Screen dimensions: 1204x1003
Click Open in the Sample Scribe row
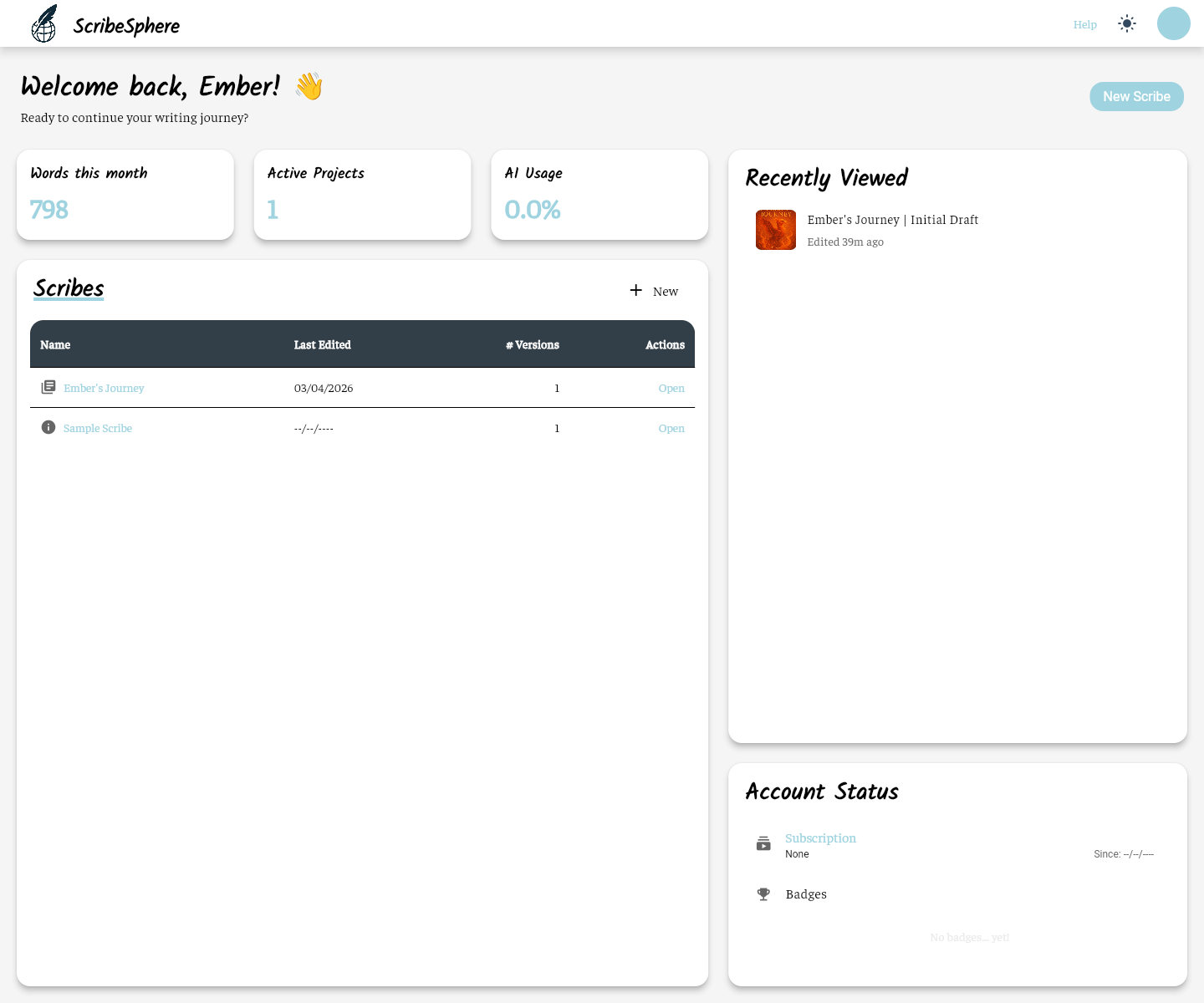coord(671,428)
